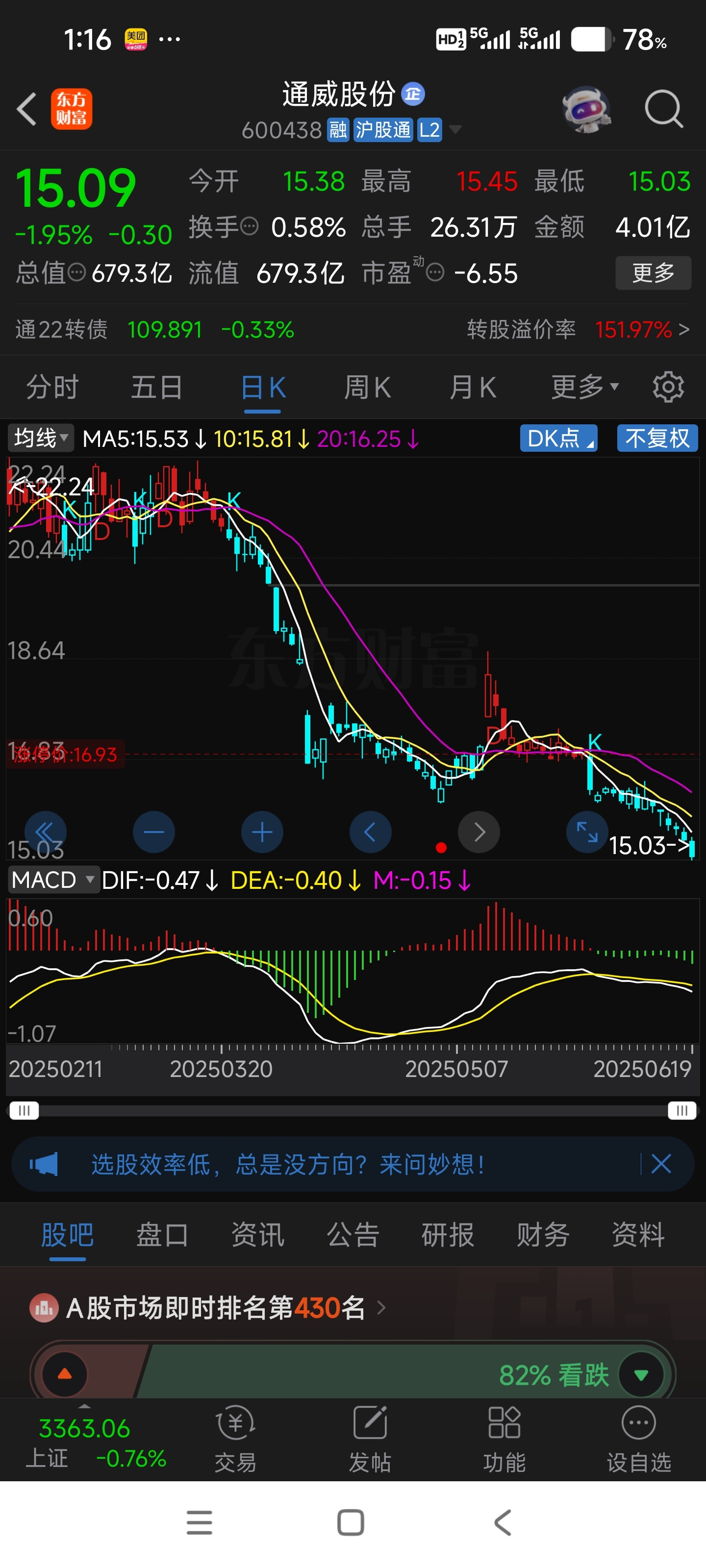The height and width of the screenshot is (1568, 706).
Task: Switch to 五日 chart tab
Action: [156, 387]
